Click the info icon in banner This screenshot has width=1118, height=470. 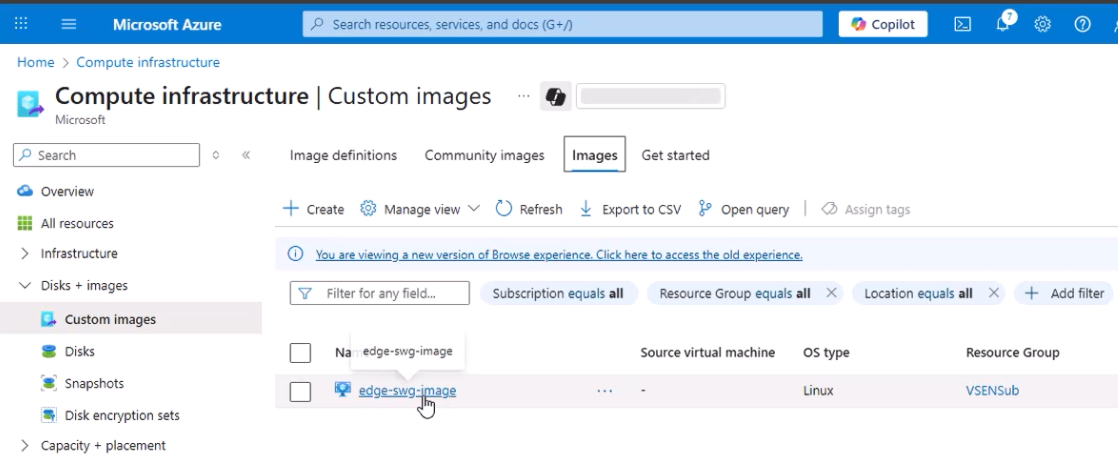295,254
